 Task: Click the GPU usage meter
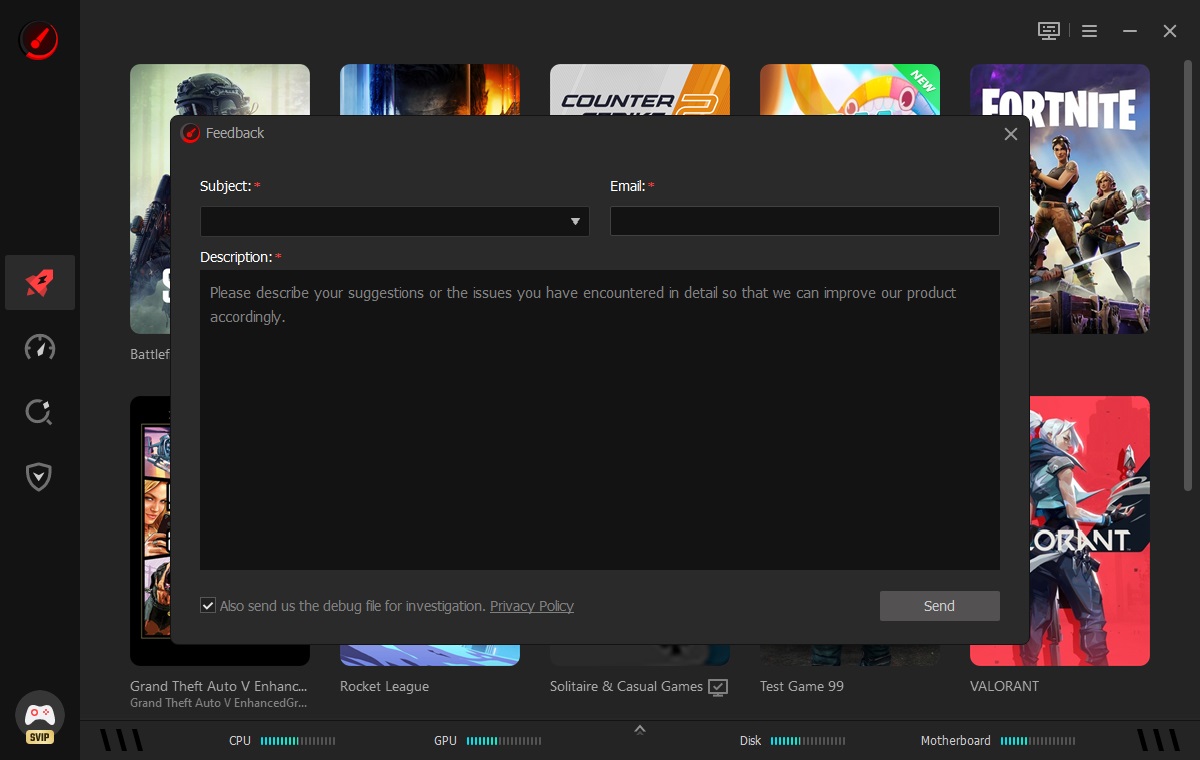[x=504, y=741]
